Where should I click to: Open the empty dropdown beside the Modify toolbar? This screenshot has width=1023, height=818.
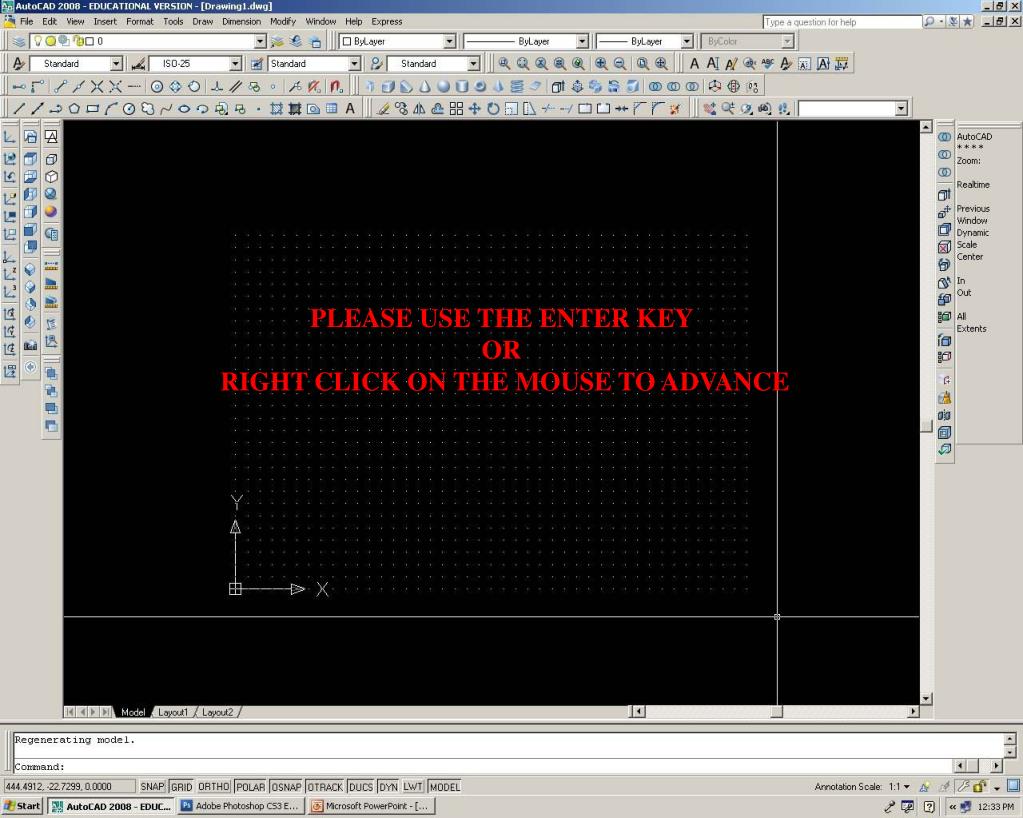(x=901, y=108)
